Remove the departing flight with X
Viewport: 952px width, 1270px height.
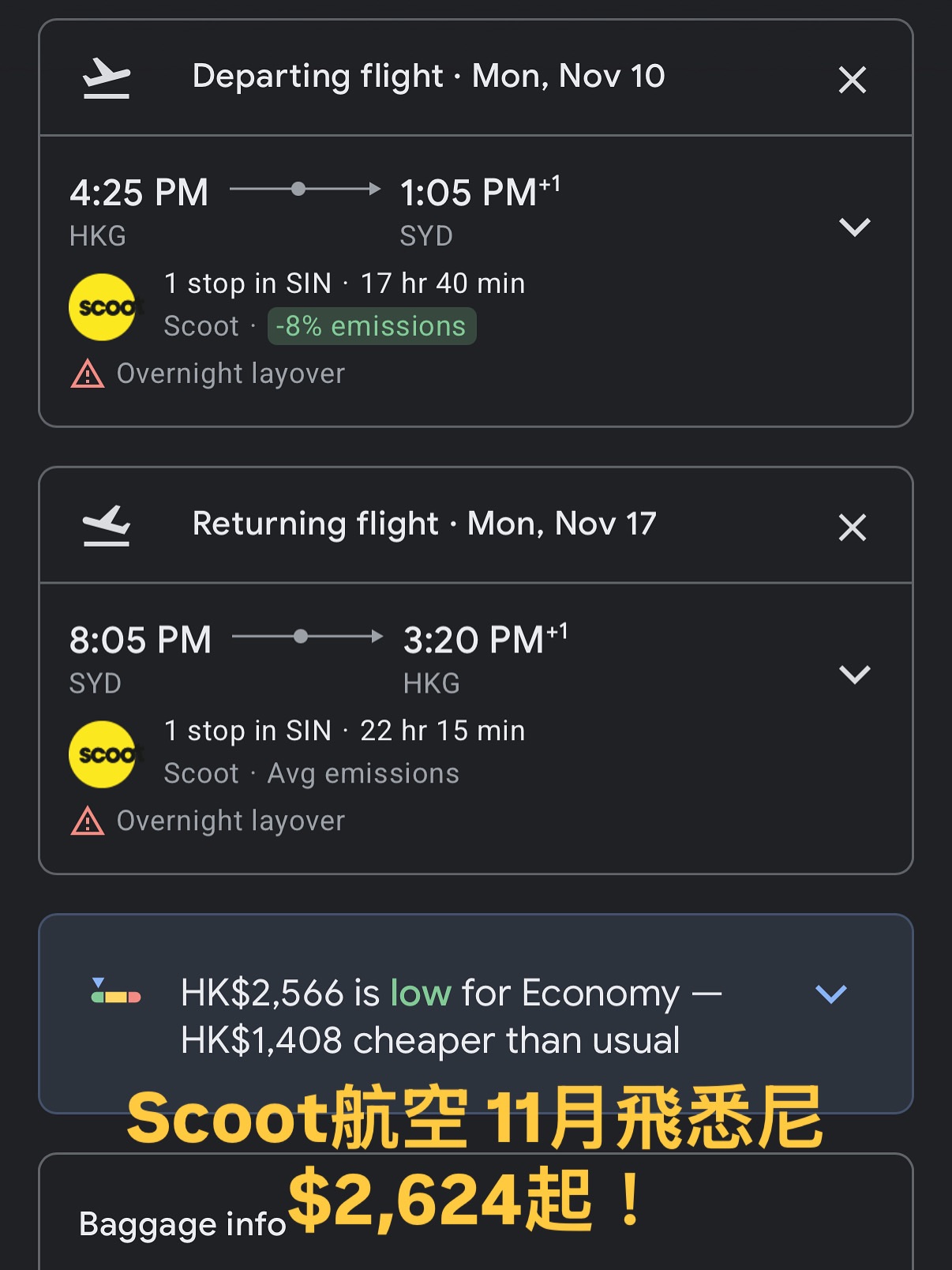[x=853, y=80]
